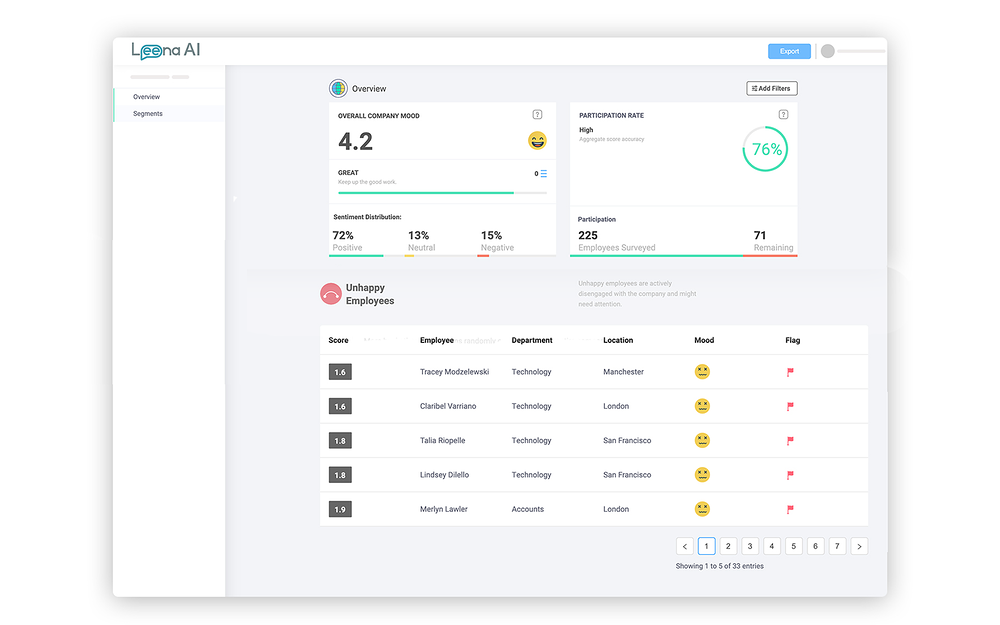Click the 1.9 score badge
Viewport: 1000px width, 625px height.
(340, 510)
